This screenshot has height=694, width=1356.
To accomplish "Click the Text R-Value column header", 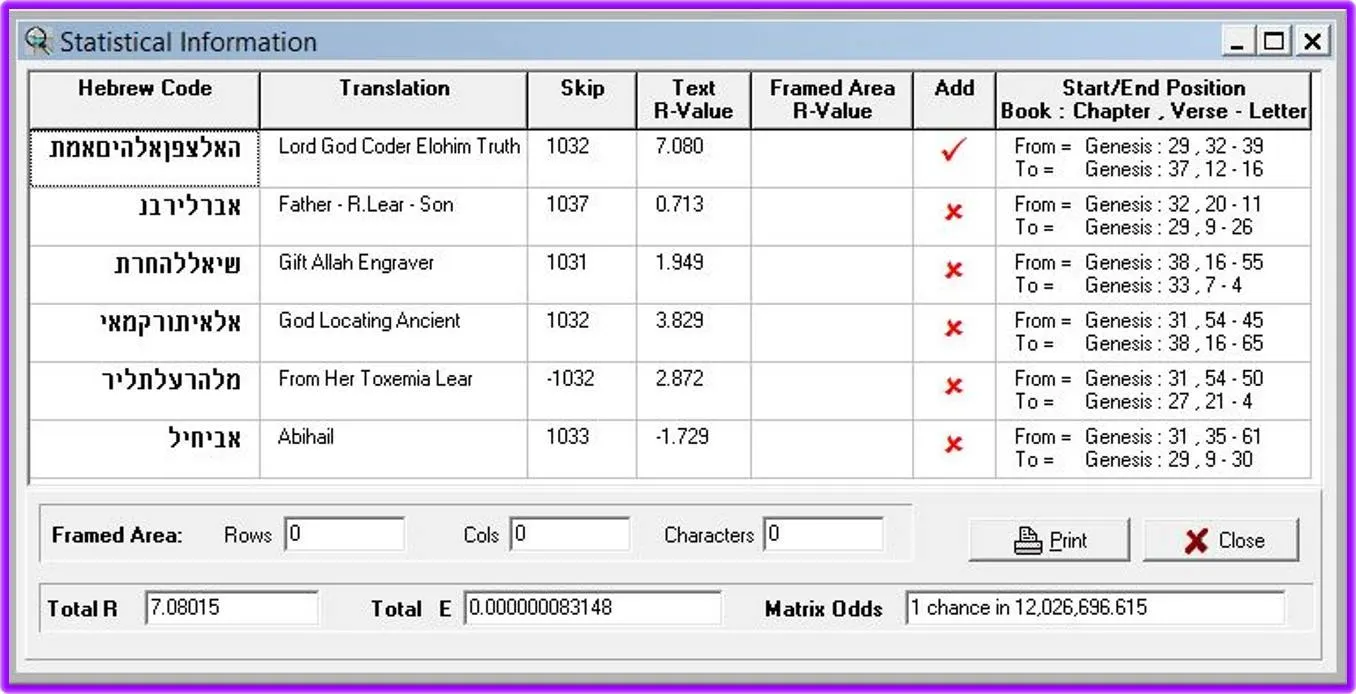I will click(694, 100).
